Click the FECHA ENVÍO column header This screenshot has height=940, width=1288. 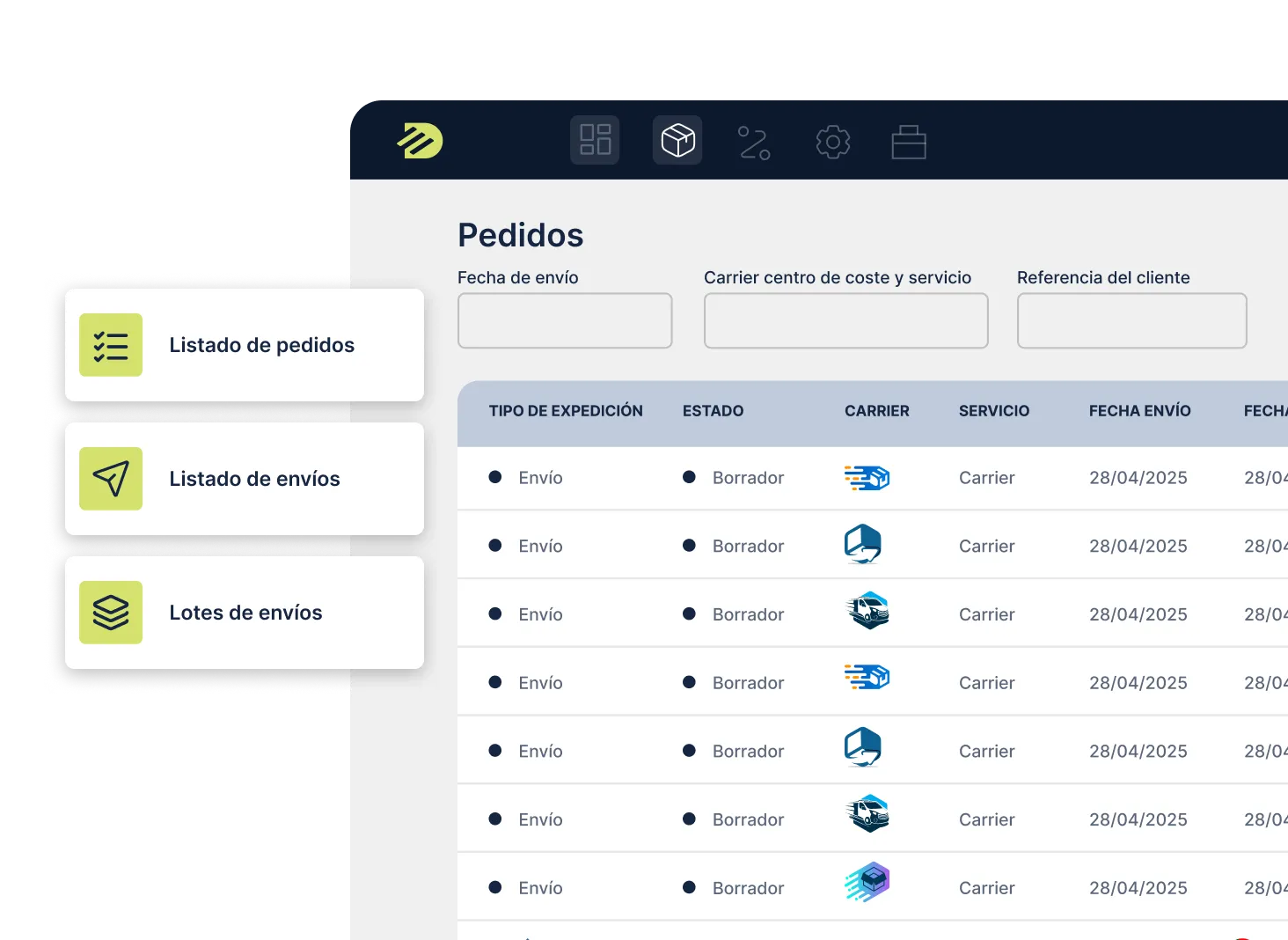(x=1139, y=411)
